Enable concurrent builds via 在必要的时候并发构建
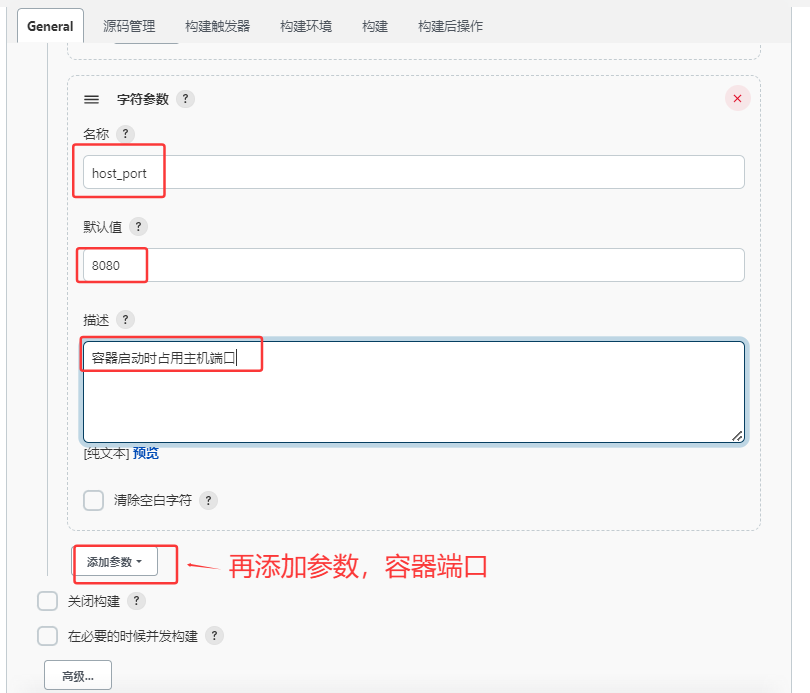Screen dimensions: 810x693 pos(46,635)
